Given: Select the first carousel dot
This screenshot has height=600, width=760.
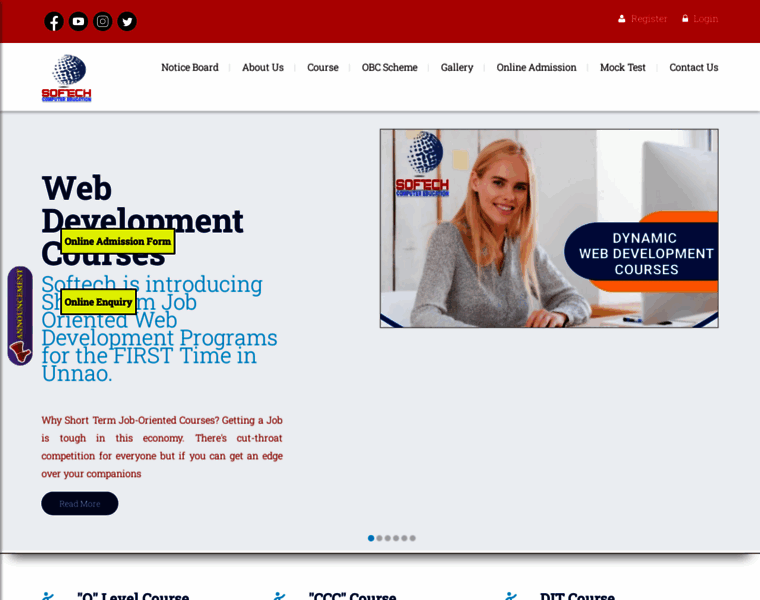Looking at the screenshot, I should coord(371,538).
